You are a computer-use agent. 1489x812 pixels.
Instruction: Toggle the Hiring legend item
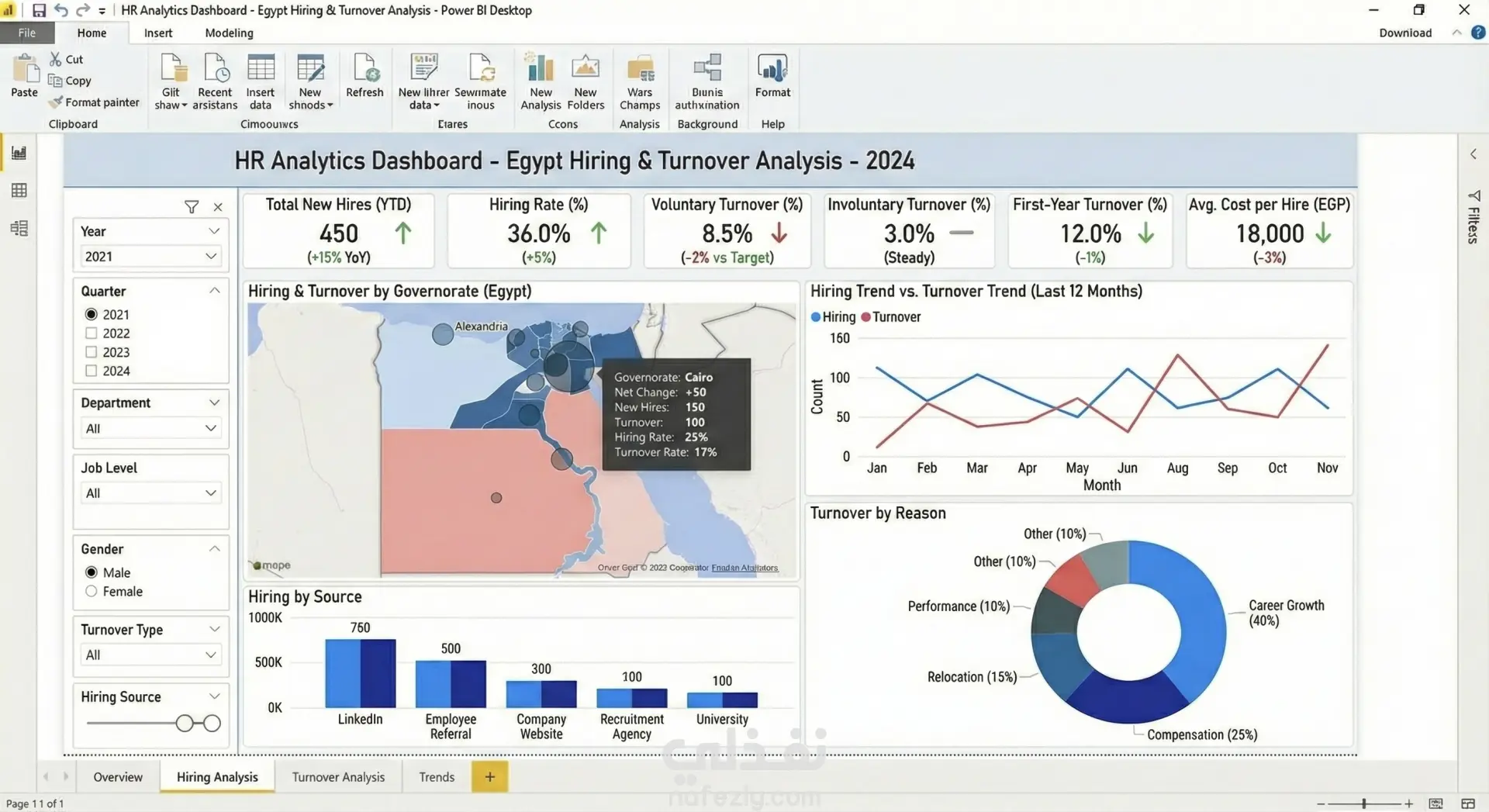click(833, 317)
